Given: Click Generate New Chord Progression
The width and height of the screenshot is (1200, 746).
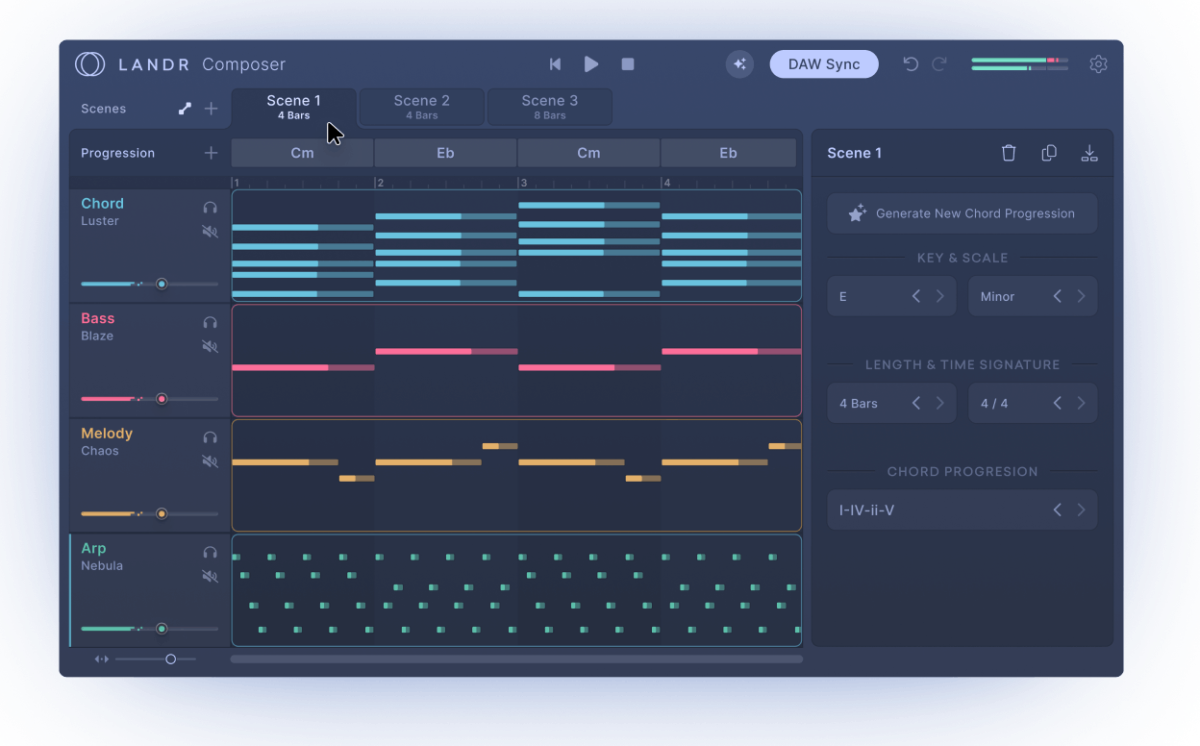Looking at the screenshot, I should coord(962,213).
